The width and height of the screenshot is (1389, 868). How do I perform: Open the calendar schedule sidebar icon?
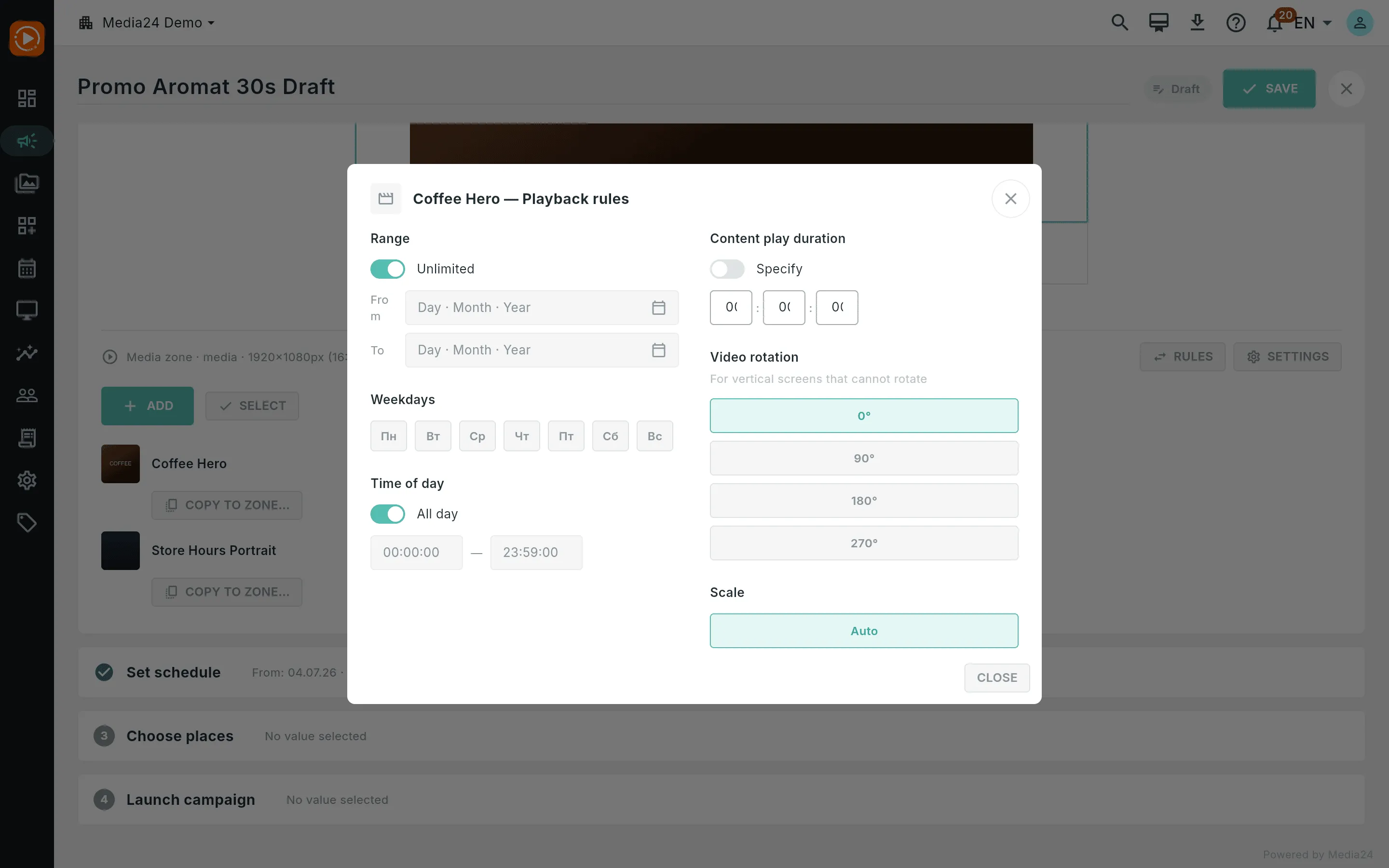click(27, 268)
